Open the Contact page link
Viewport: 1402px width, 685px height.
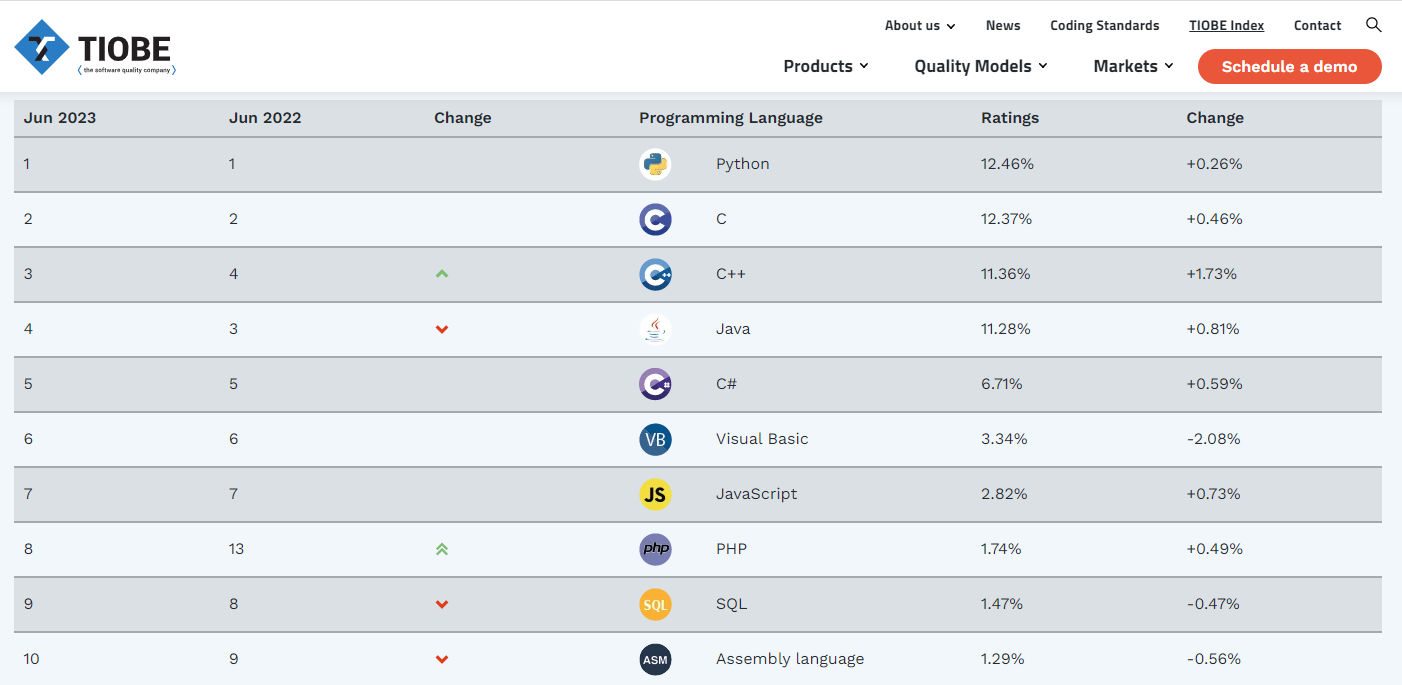click(x=1317, y=26)
